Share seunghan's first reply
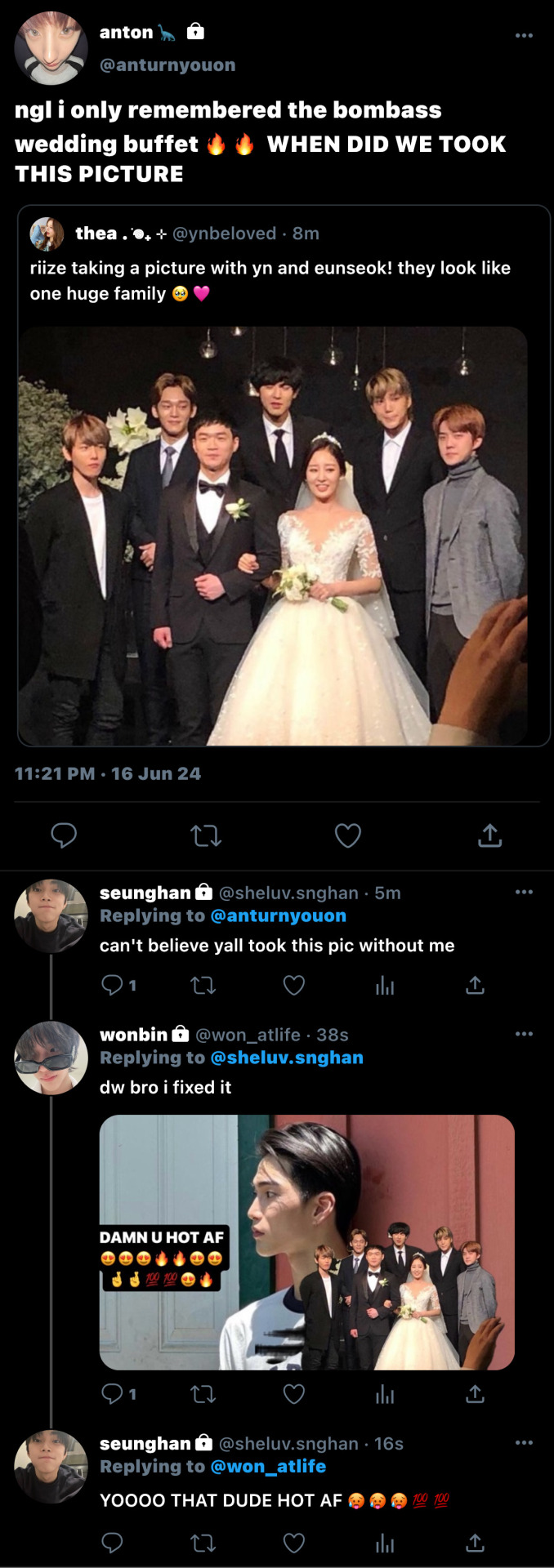Screen dimensions: 554x1568 475,986
